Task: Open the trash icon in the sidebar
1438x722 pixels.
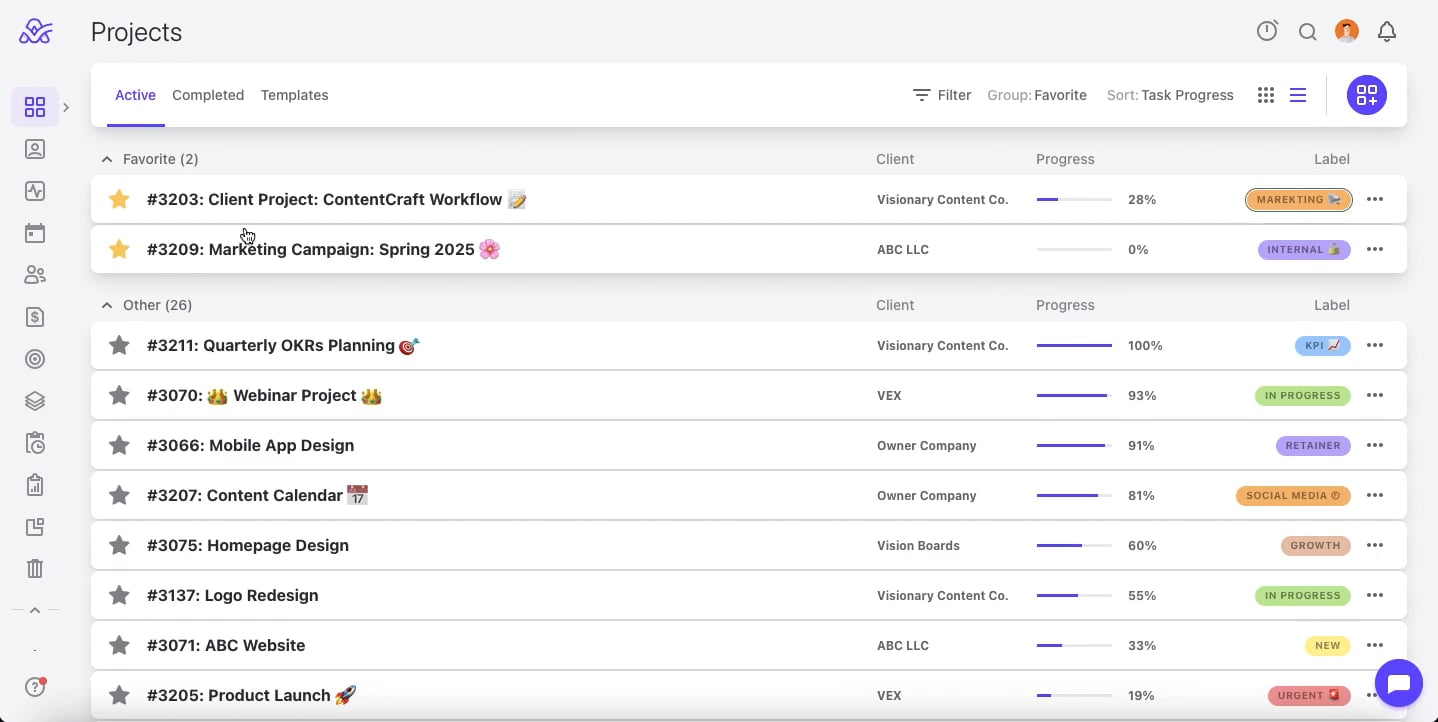Action: coord(35,569)
